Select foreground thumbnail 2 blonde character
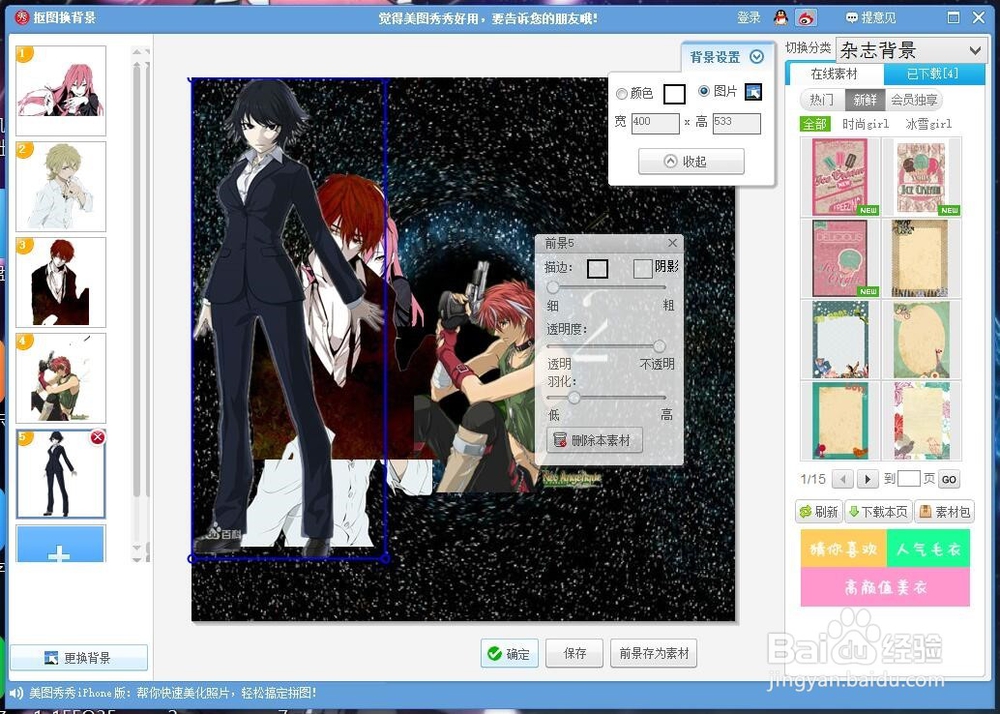1000x714 pixels. point(61,186)
